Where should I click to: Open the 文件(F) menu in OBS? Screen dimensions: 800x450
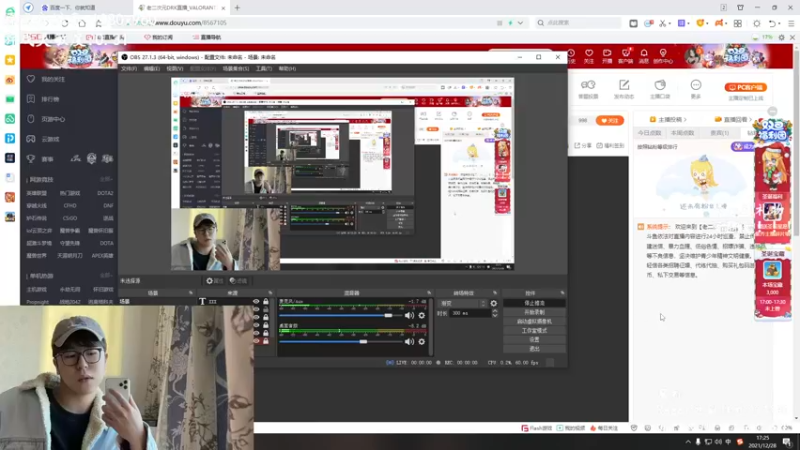[129, 68]
